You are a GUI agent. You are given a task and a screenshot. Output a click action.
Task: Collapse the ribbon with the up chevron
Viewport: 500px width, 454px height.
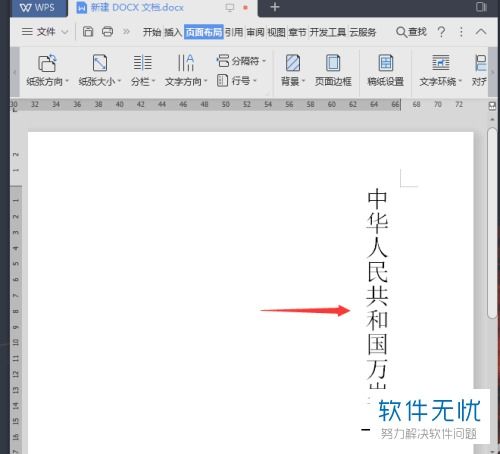pyautogui.click(x=481, y=32)
